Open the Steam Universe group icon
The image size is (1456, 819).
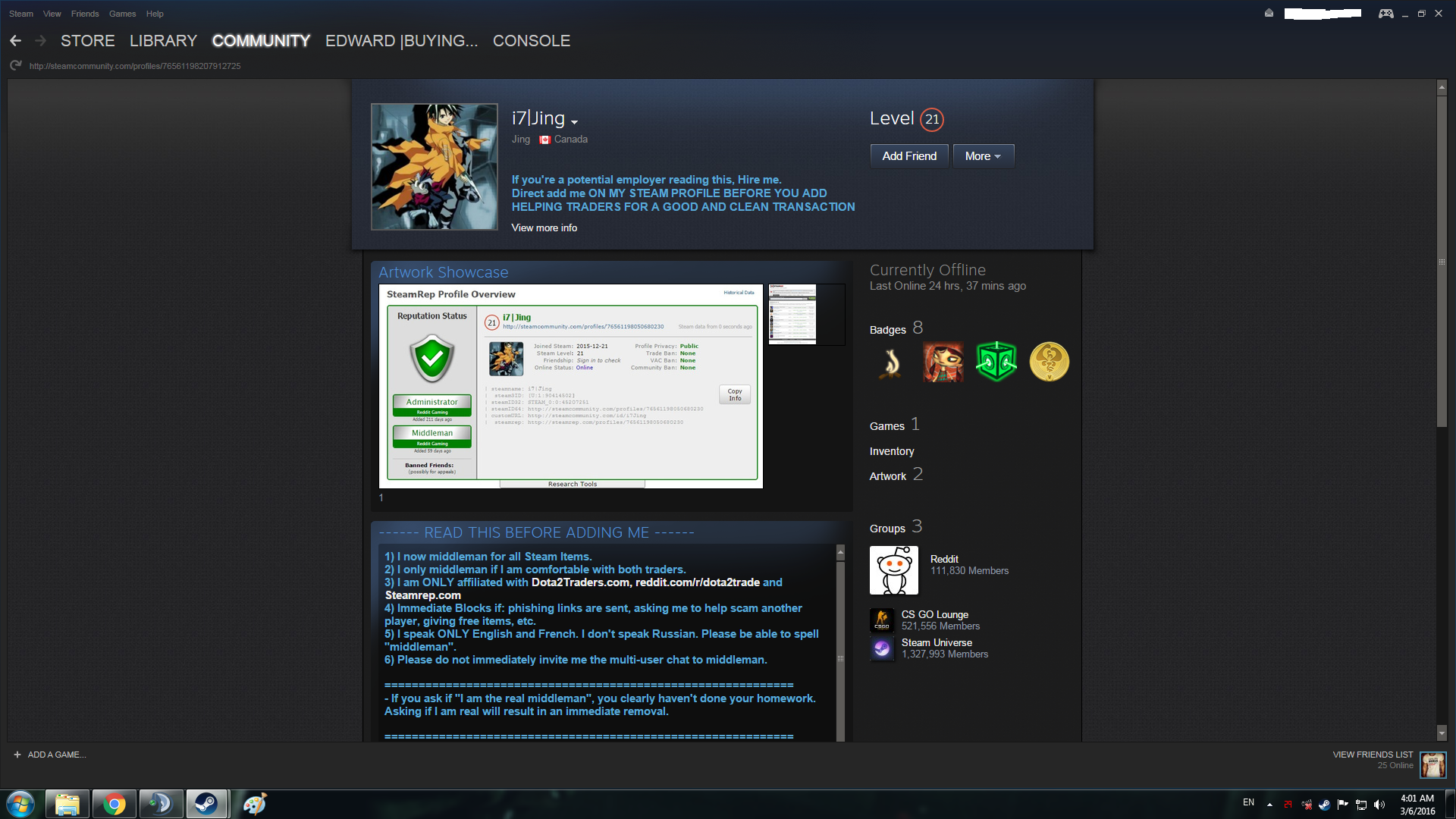point(881,648)
